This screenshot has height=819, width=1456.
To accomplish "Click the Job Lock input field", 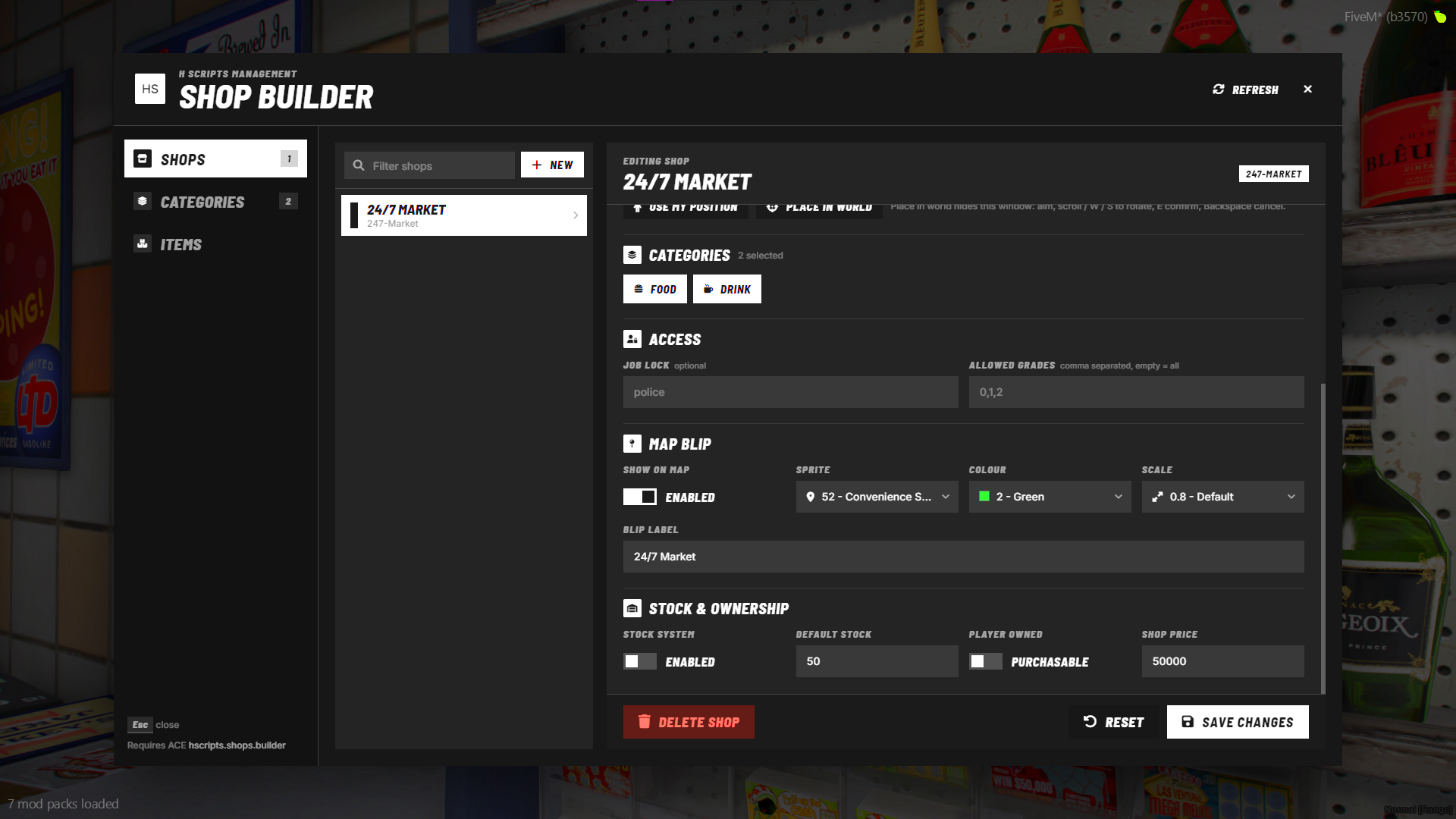I will click(x=791, y=392).
